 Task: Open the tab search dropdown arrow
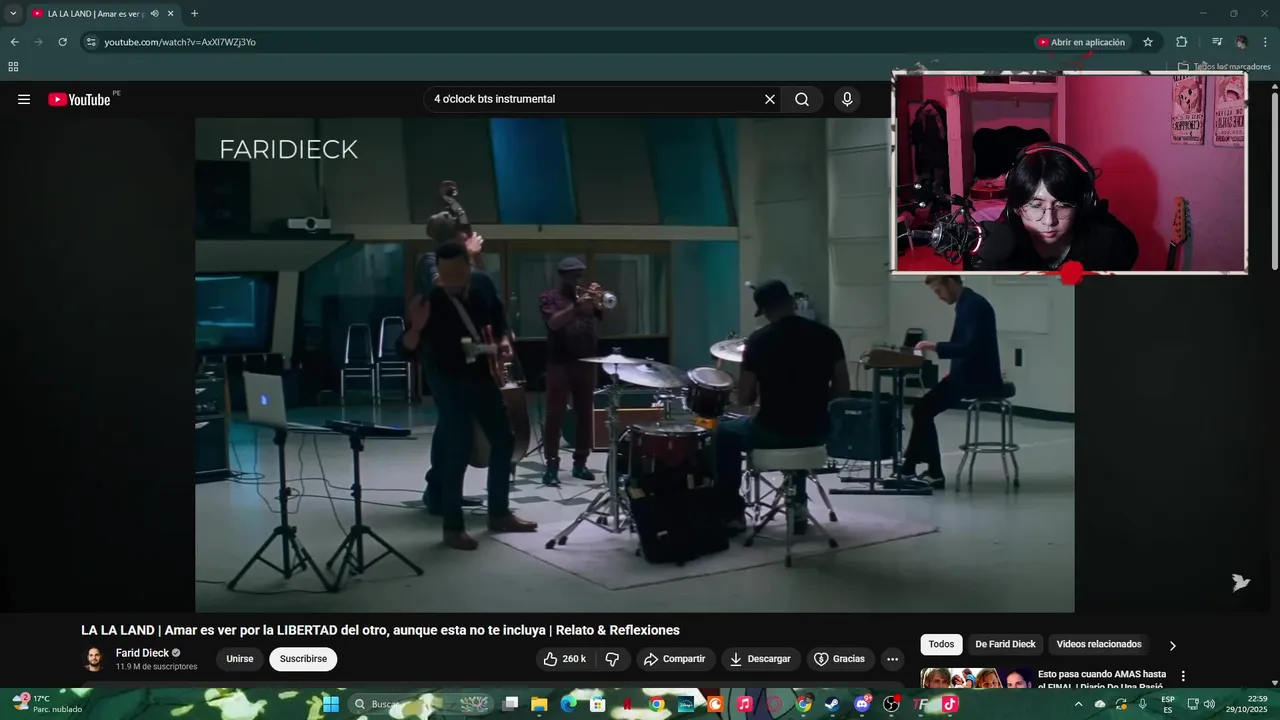point(13,14)
